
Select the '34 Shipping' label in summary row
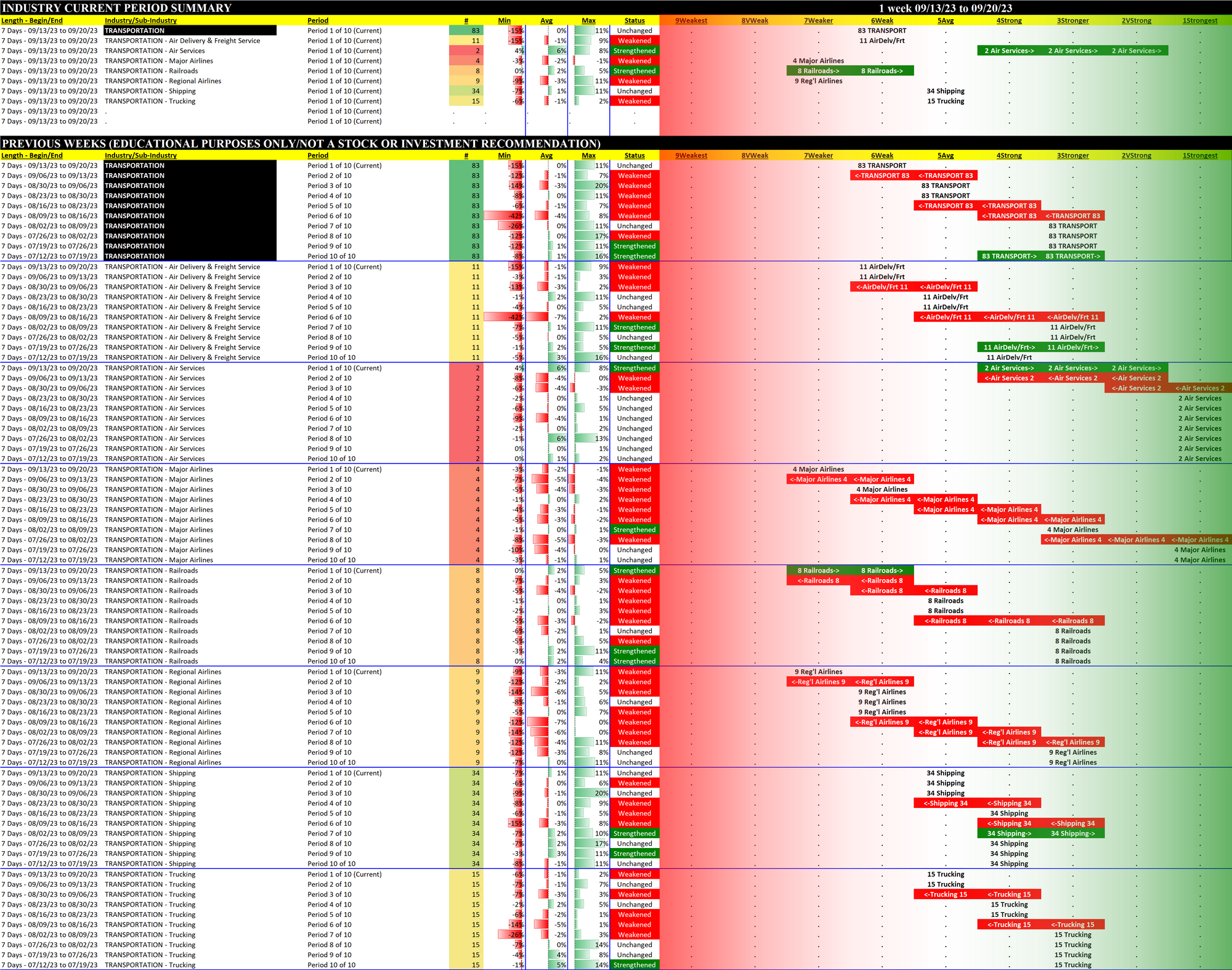[x=945, y=91]
